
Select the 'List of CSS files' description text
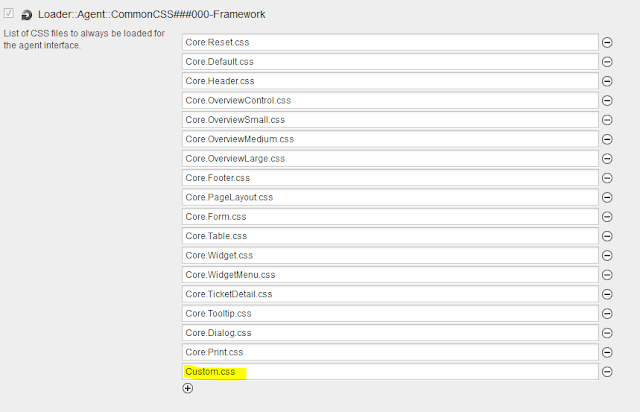(84, 39)
